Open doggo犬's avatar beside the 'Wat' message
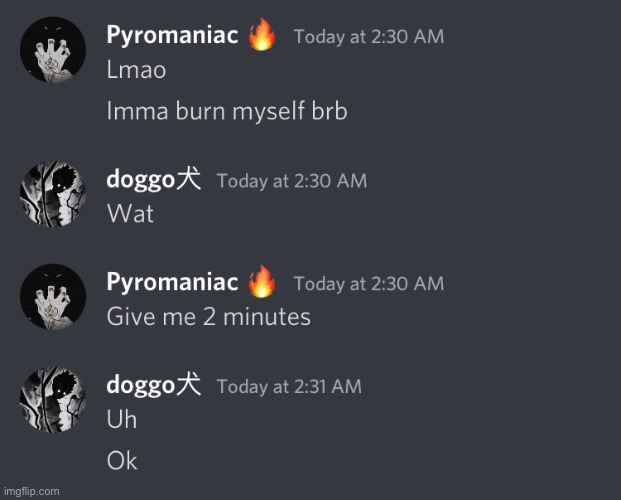The width and height of the screenshot is (621, 500). coord(53,194)
